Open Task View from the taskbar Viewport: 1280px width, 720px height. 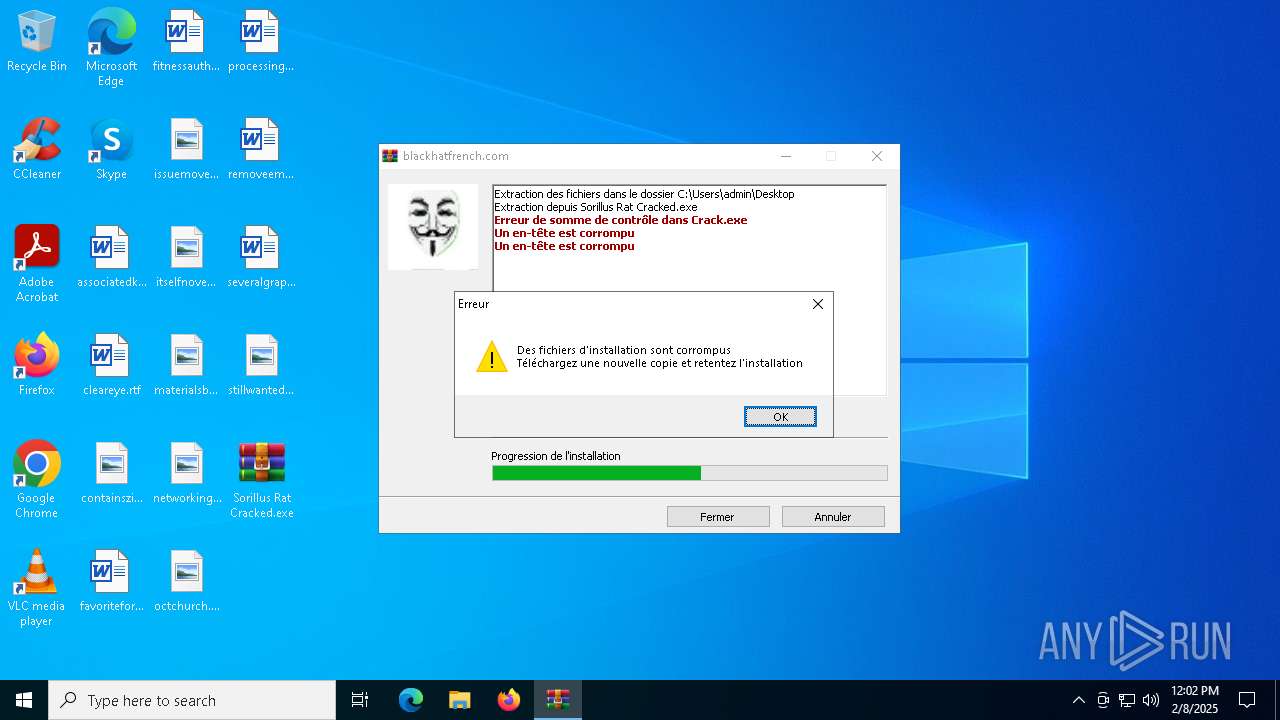(360, 700)
